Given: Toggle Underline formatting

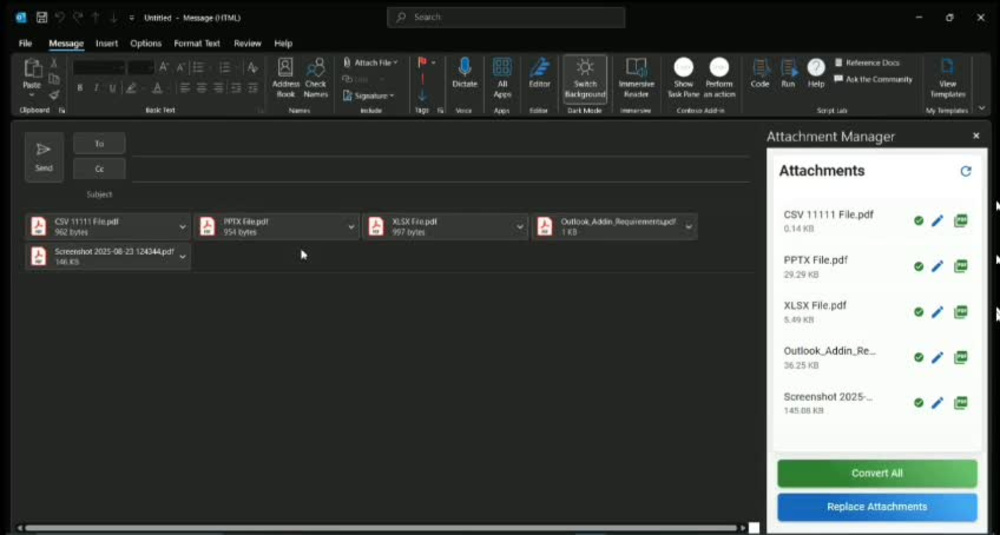Looking at the screenshot, I should pos(112,88).
